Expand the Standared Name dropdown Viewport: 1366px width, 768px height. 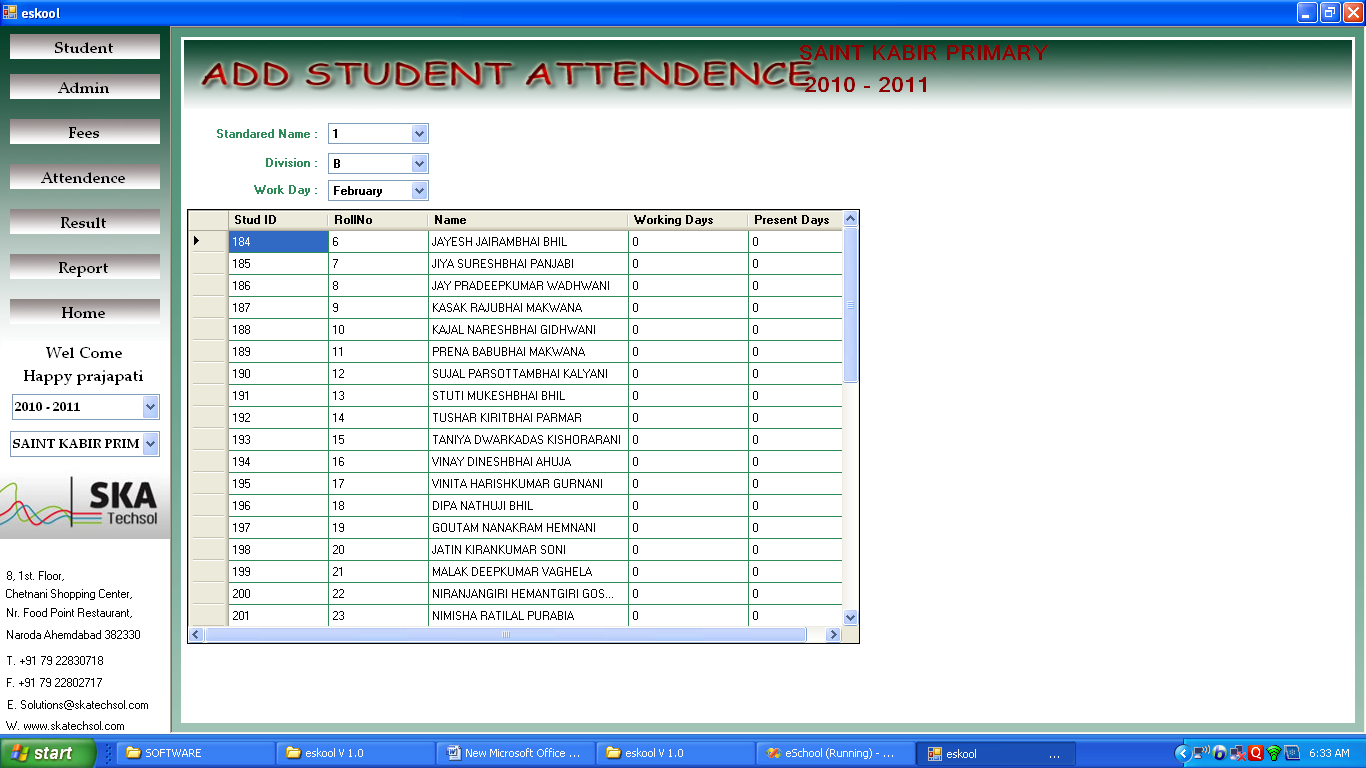pyautogui.click(x=419, y=134)
